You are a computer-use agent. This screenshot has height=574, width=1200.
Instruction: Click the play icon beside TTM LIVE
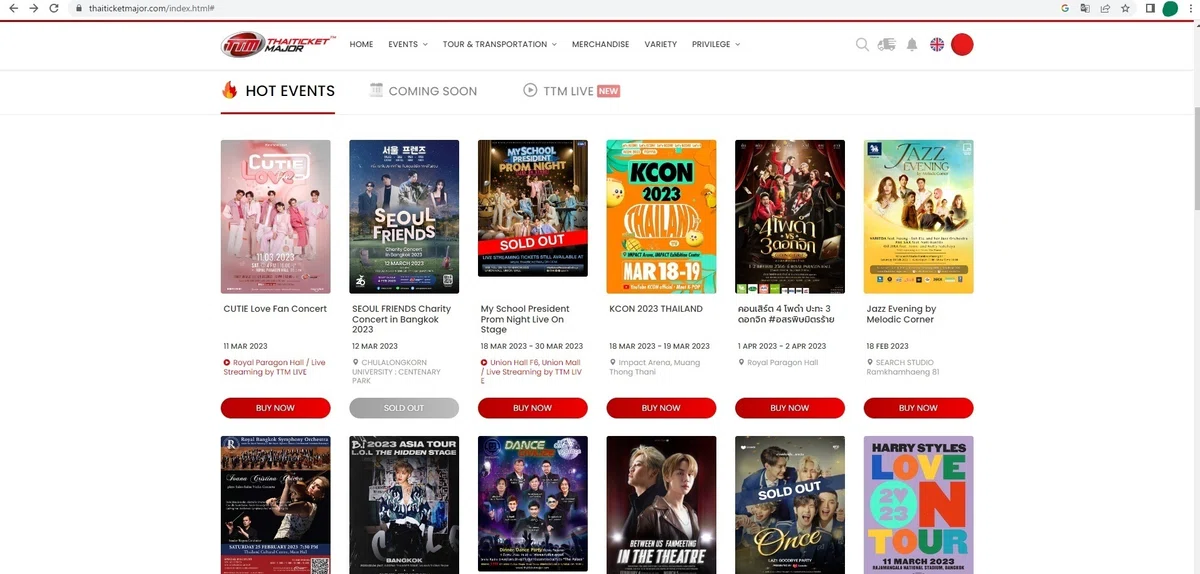click(x=530, y=90)
